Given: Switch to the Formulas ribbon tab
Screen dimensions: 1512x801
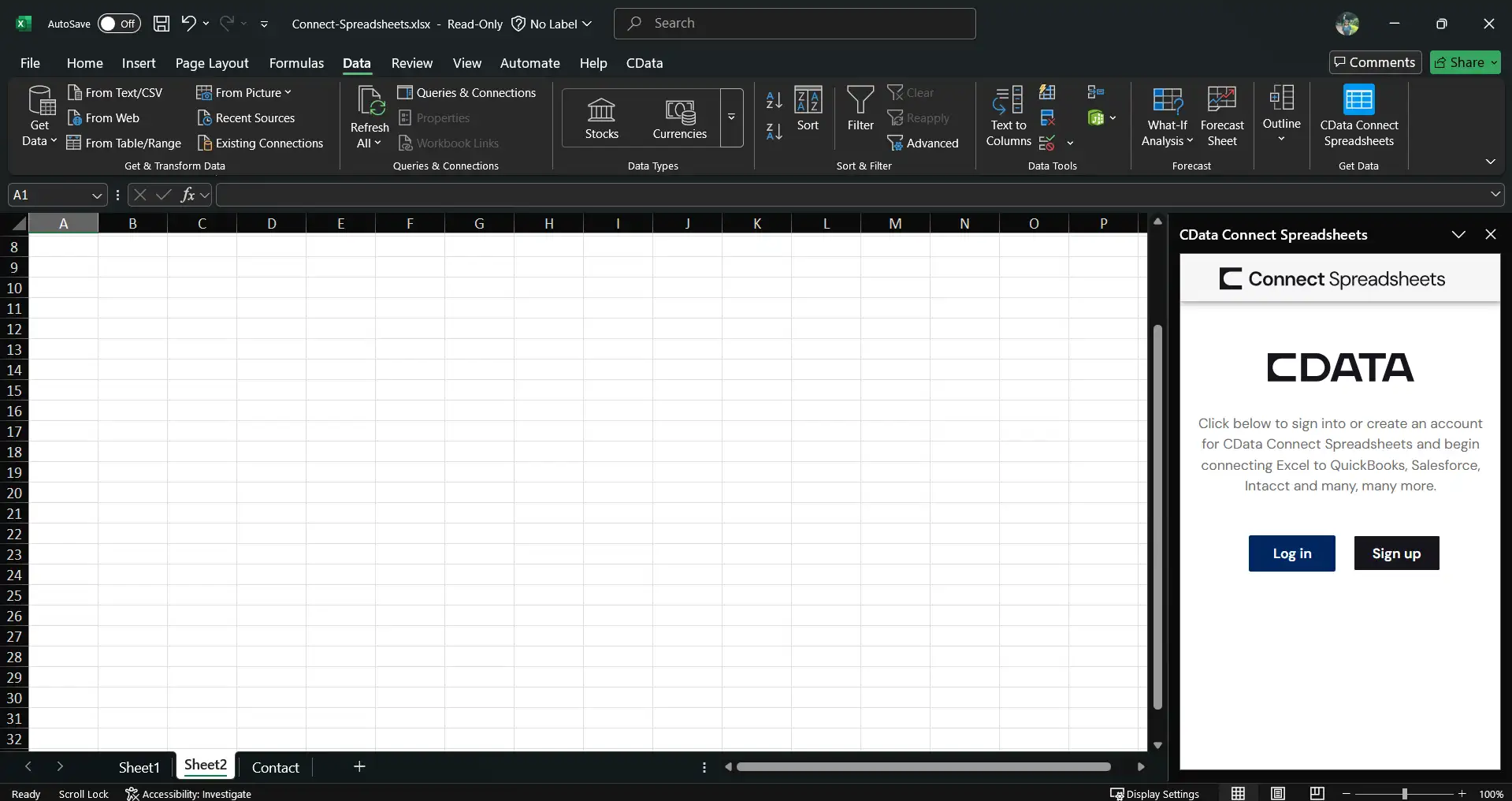Looking at the screenshot, I should point(296,63).
